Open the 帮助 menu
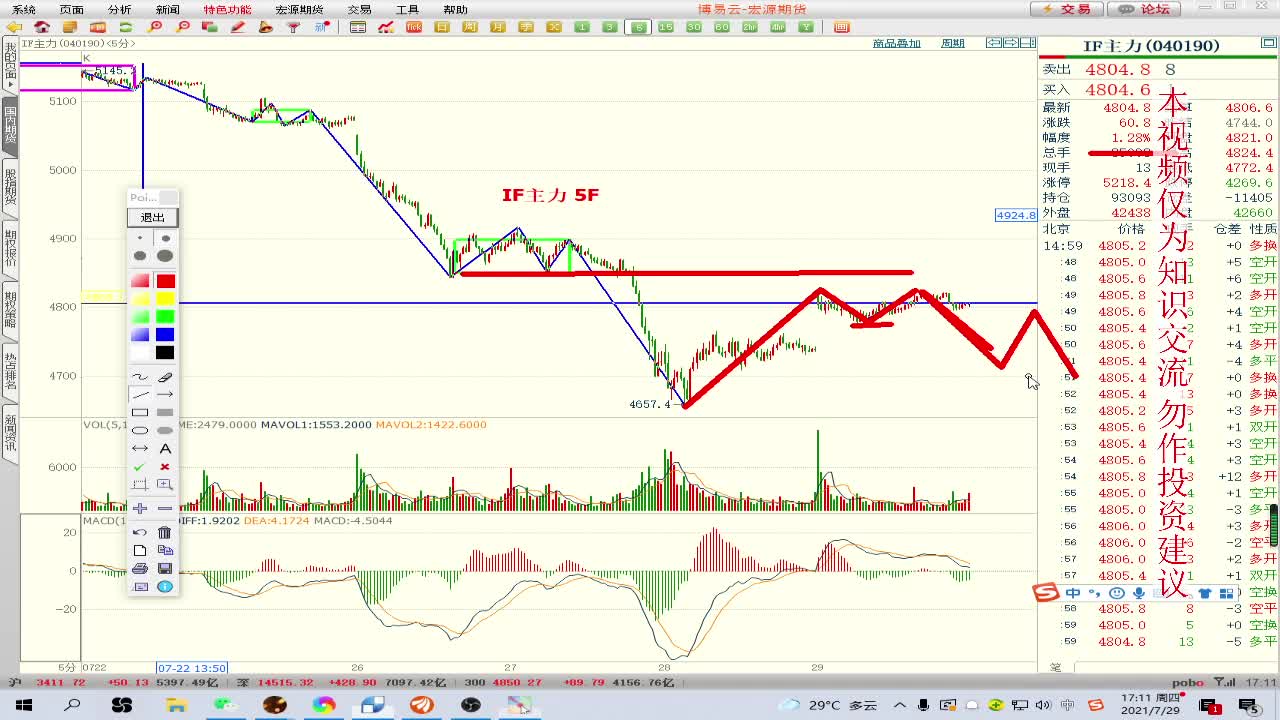The image size is (1280, 720). pos(455,10)
